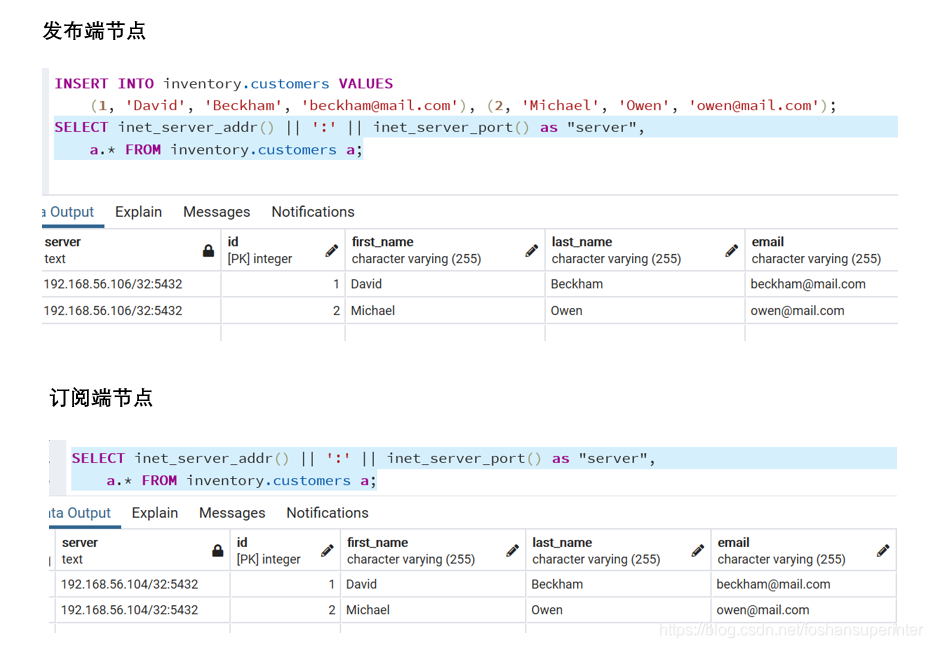Select publisher server column header
The image size is (933, 648).
pos(131,251)
